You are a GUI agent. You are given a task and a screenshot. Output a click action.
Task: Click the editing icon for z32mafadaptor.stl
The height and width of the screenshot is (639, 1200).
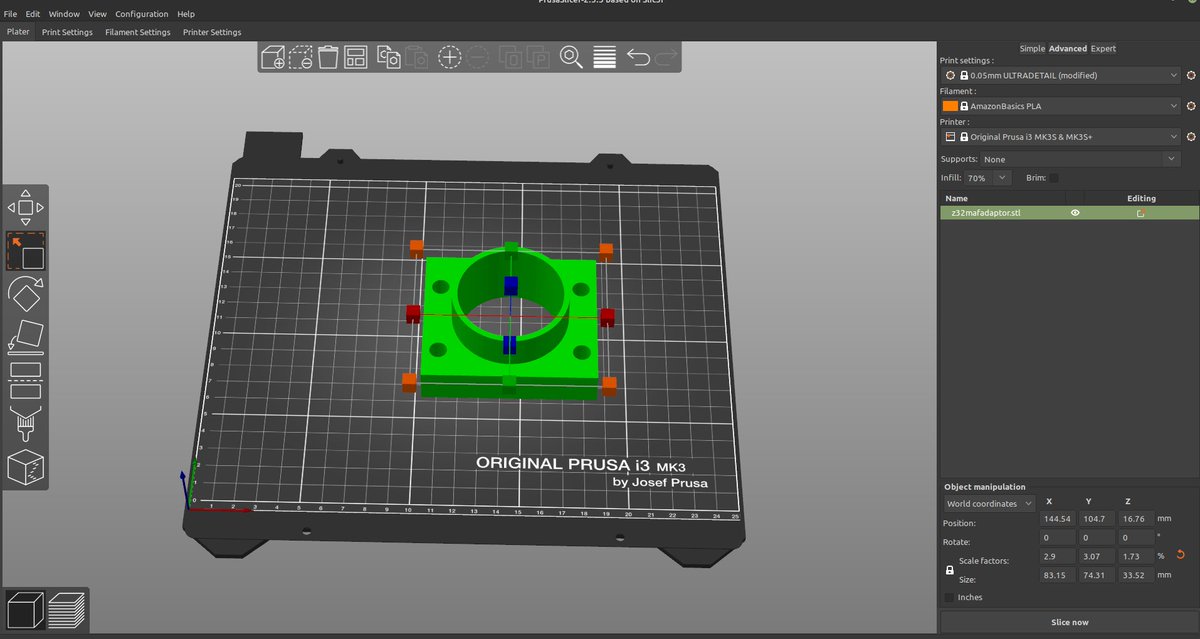1140,213
